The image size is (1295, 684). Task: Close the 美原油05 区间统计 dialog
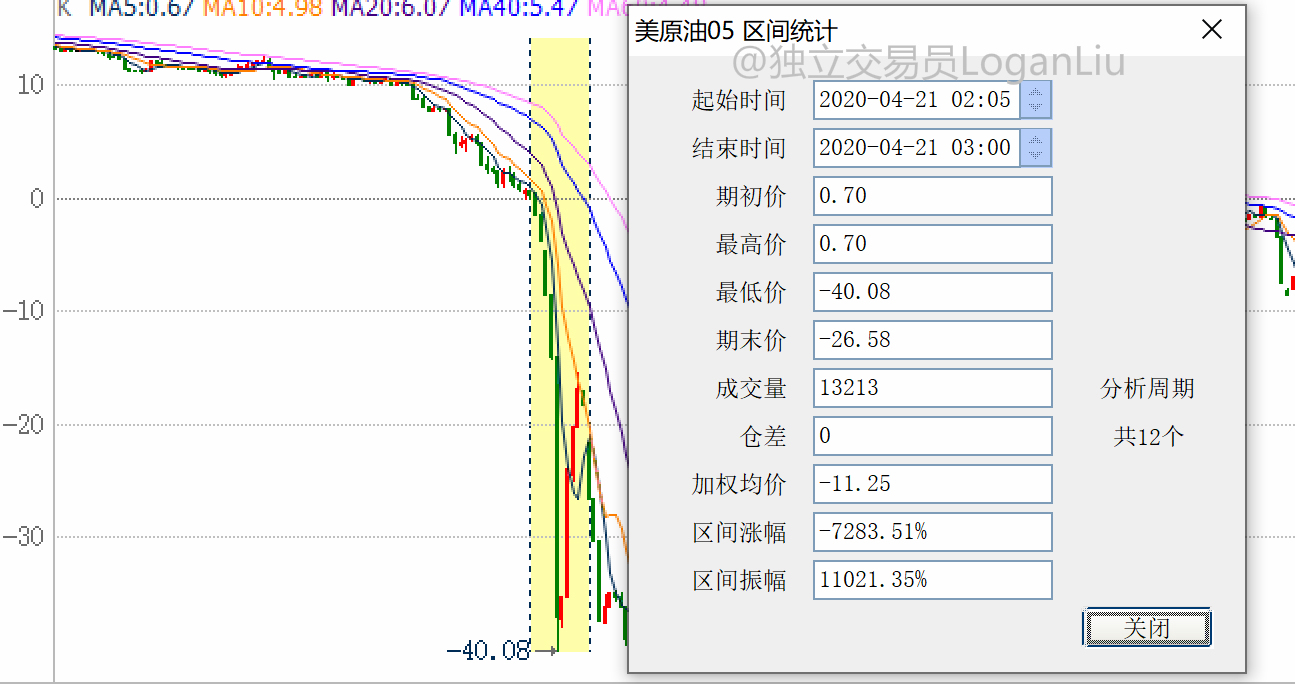pos(1211,30)
